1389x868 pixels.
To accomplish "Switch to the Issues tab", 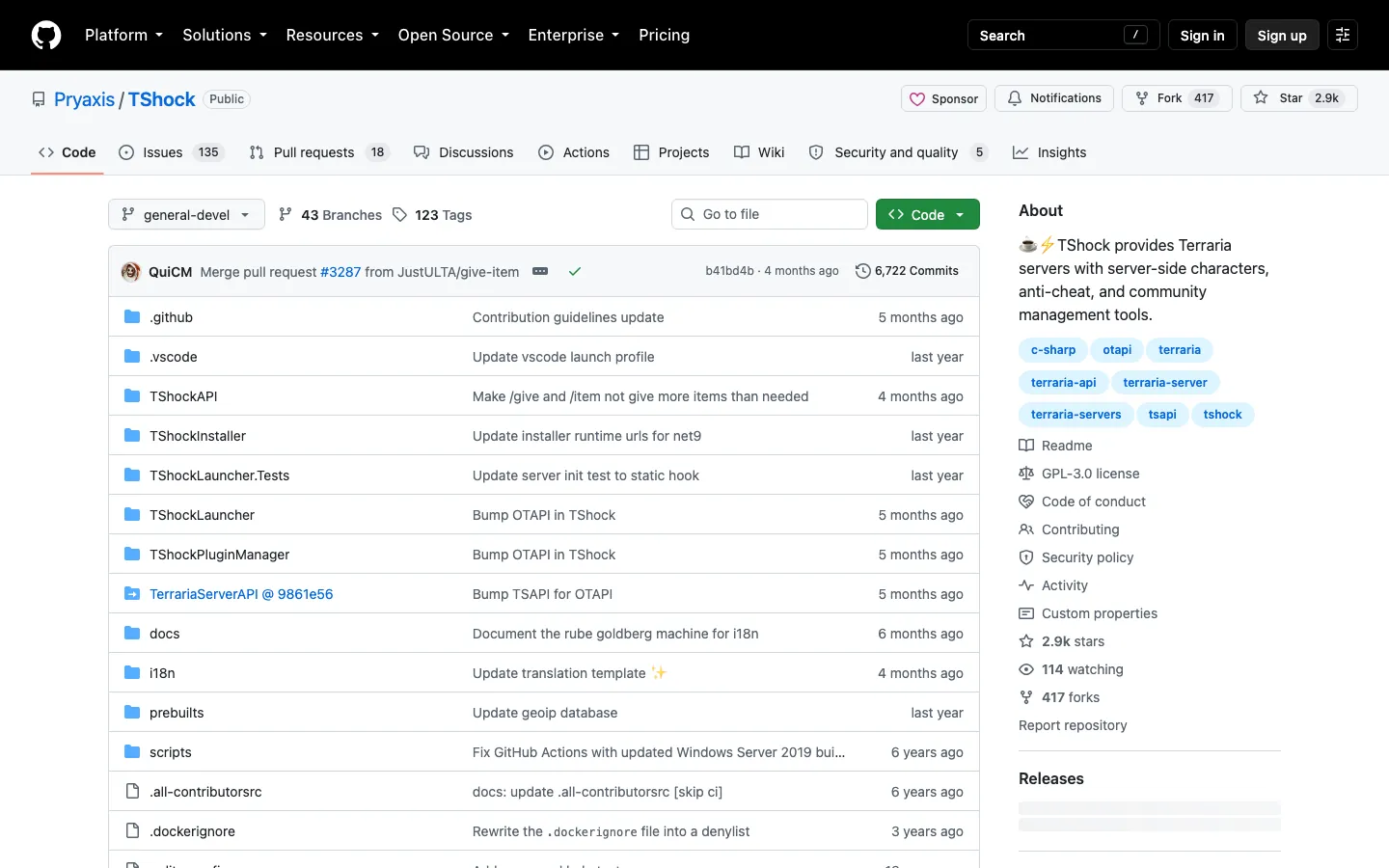I will [x=171, y=152].
